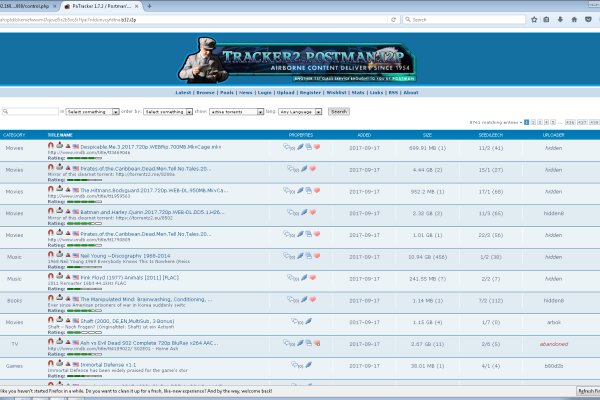Click the copy pages icon for Despicable.Me.3
The height and width of the screenshot is (400, 600).
coord(308,147)
